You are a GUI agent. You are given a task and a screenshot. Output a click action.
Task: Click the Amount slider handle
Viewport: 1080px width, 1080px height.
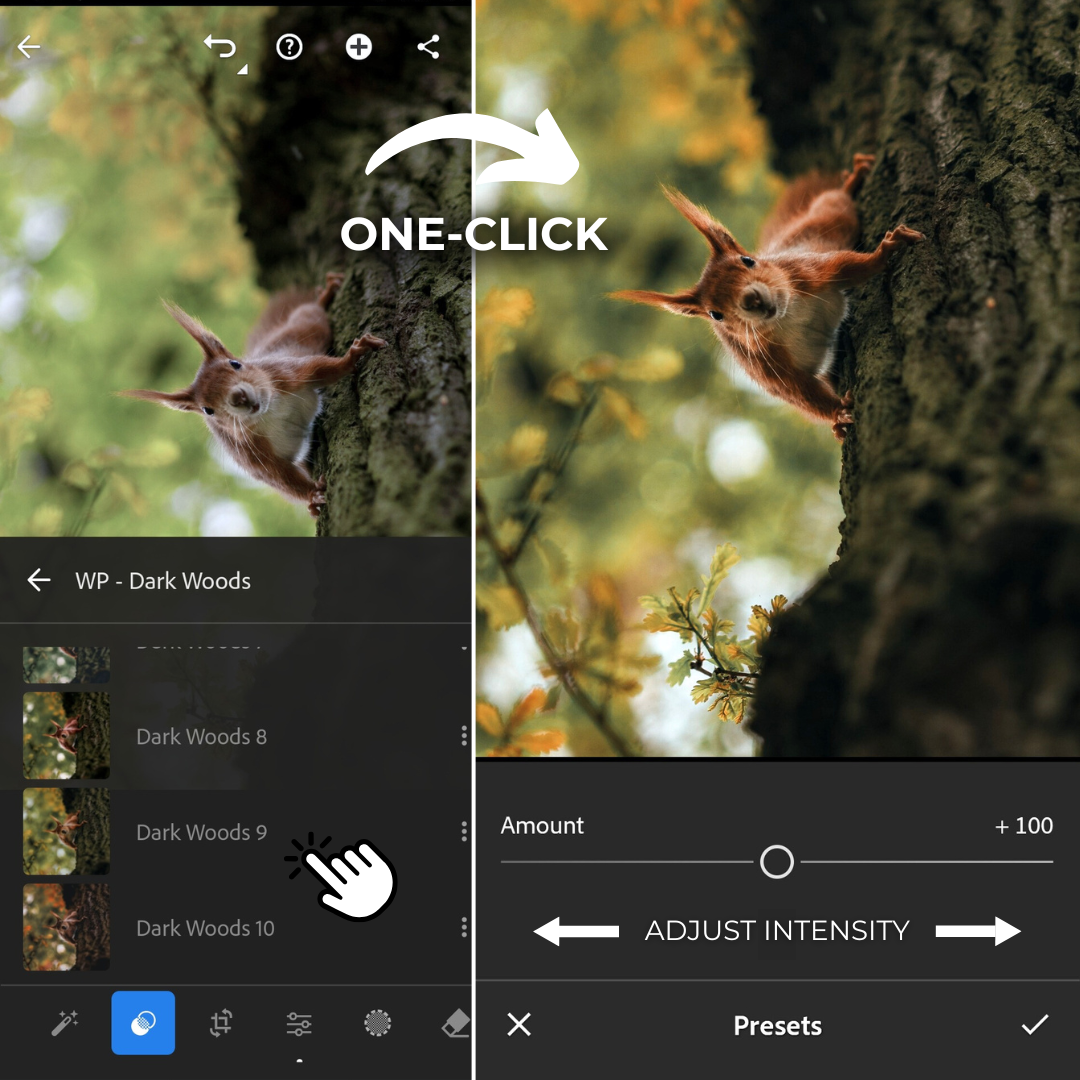[x=777, y=862]
